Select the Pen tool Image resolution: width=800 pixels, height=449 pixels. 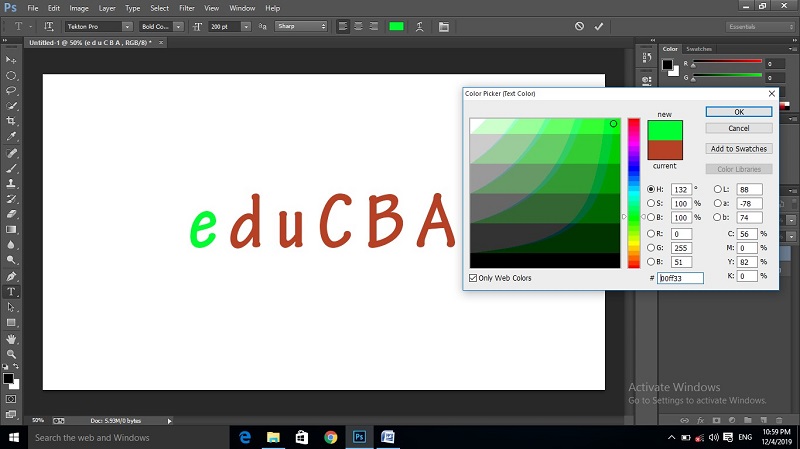click(11, 277)
